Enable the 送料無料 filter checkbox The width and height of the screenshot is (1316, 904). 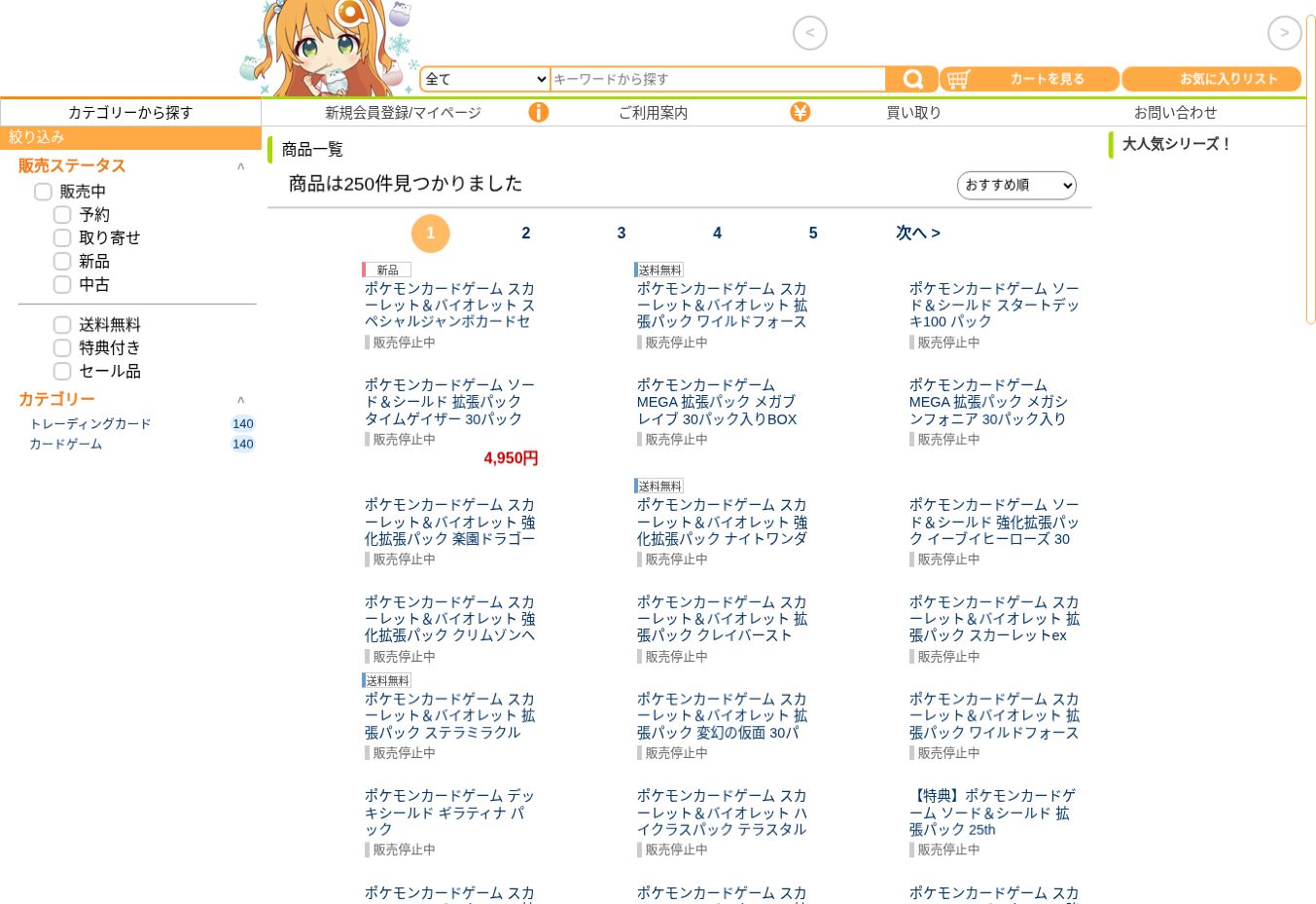[62, 325]
